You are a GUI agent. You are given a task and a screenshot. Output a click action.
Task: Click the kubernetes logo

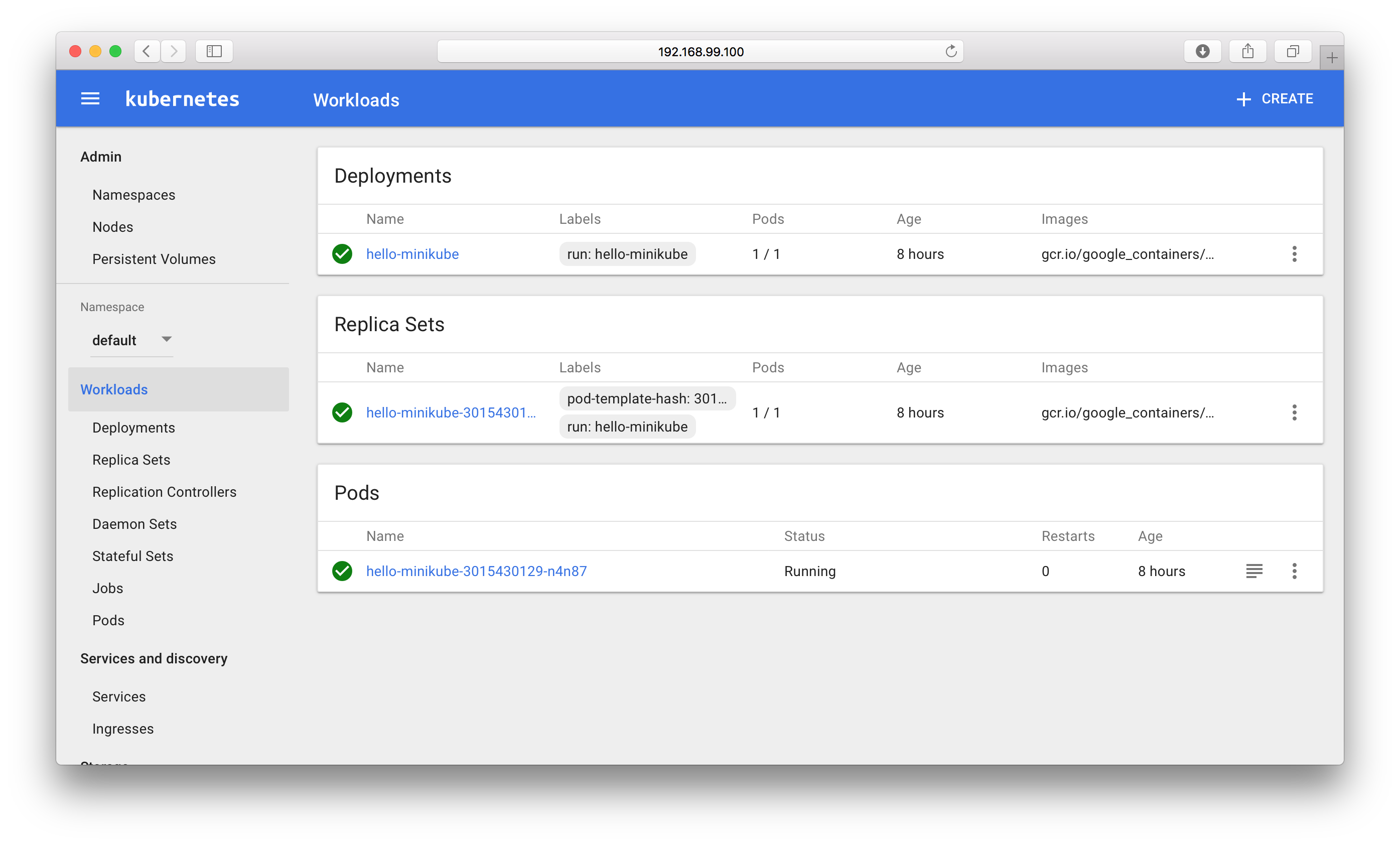point(182,98)
